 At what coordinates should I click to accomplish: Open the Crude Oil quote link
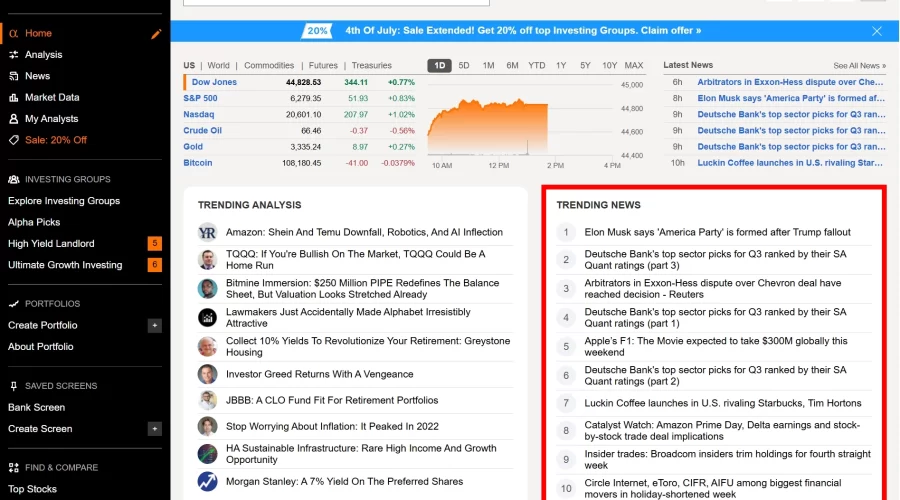[203, 130]
